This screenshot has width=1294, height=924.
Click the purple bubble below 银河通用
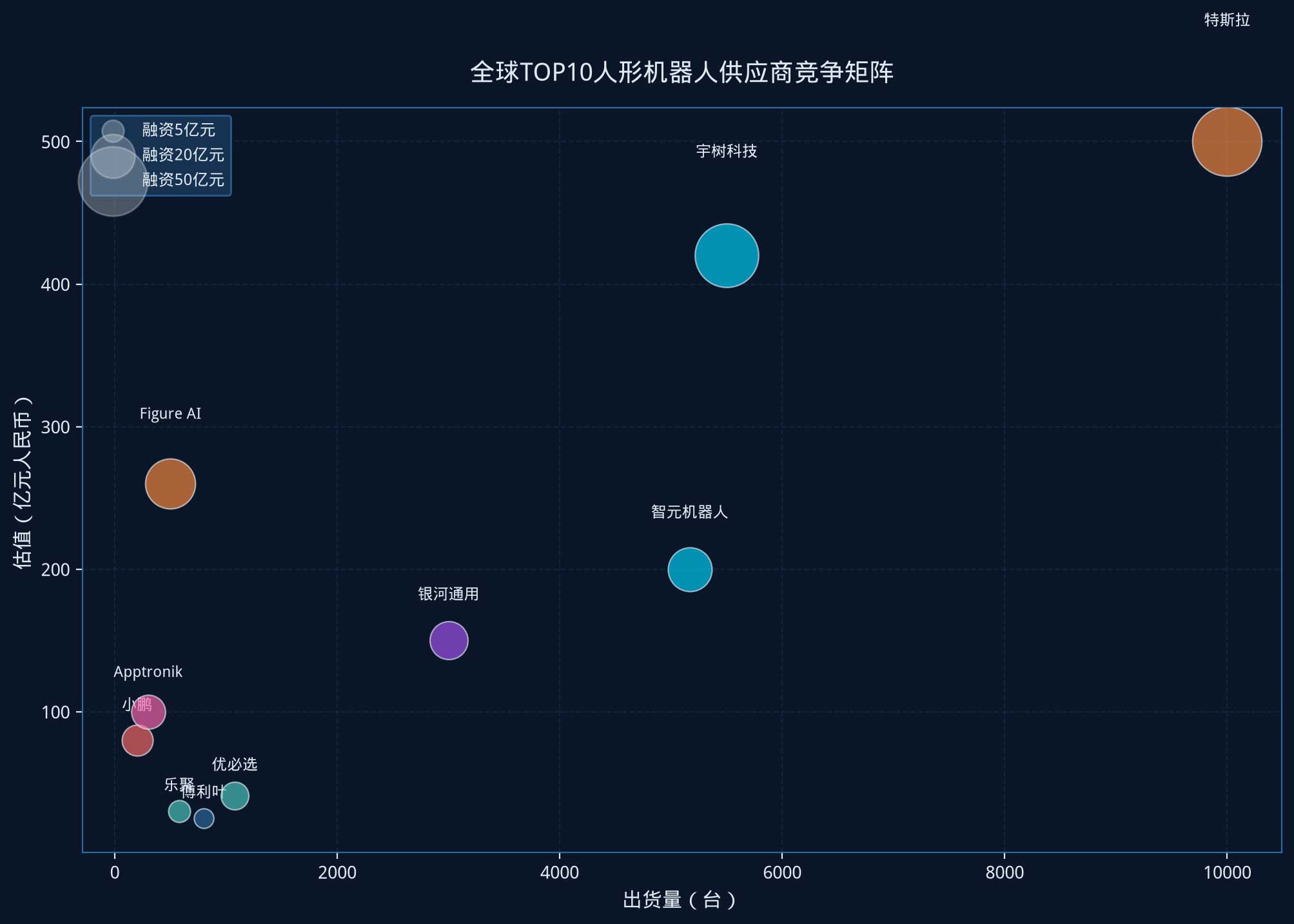449,640
